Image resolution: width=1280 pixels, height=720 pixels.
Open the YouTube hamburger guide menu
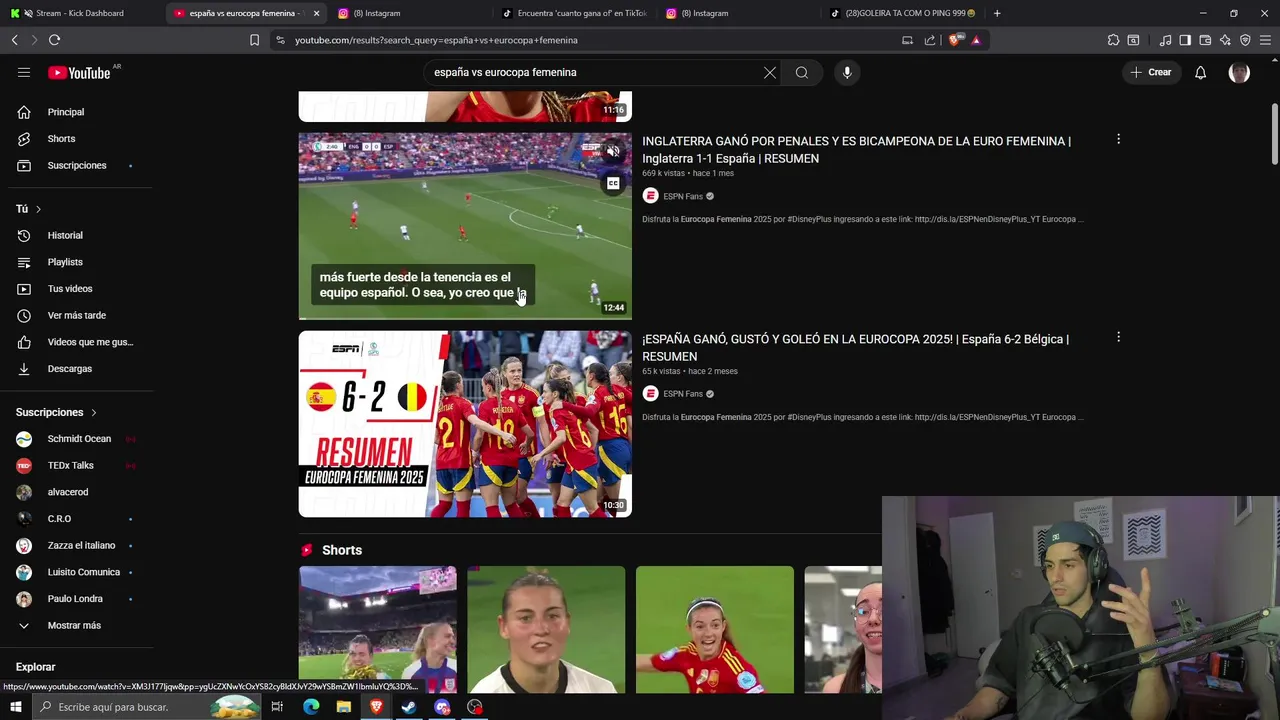24,72
